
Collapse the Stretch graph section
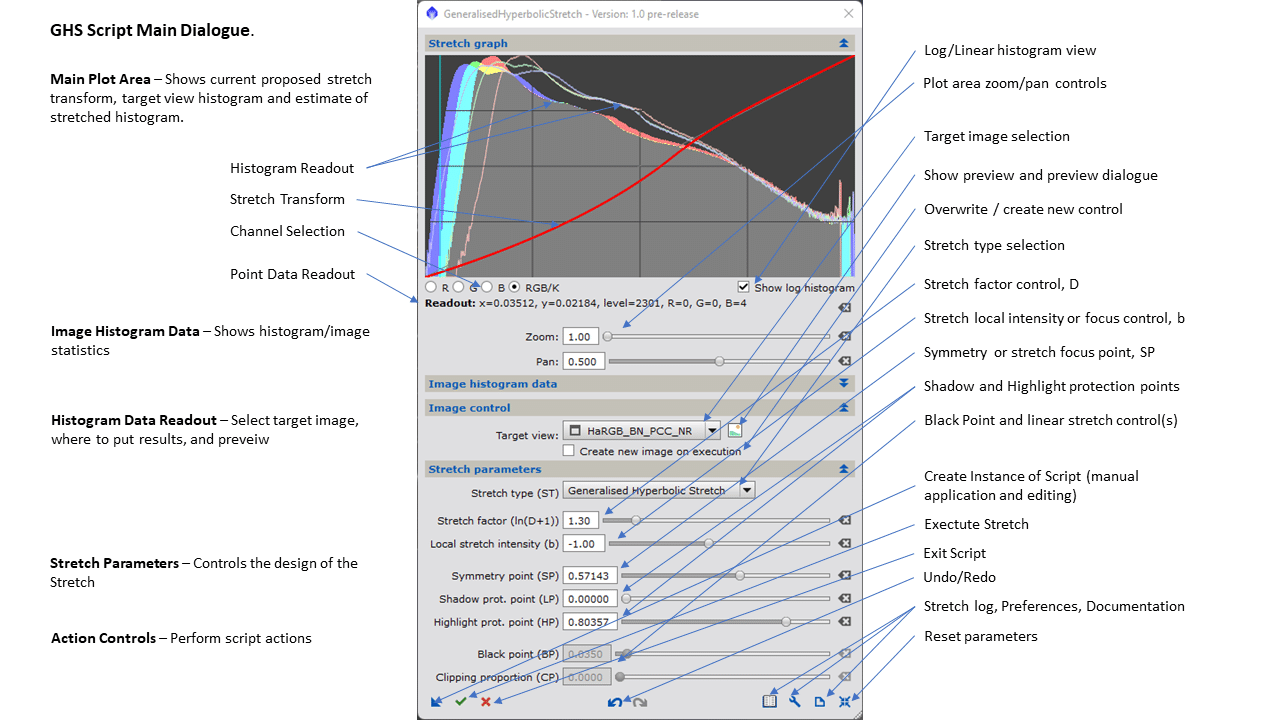click(x=844, y=43)
